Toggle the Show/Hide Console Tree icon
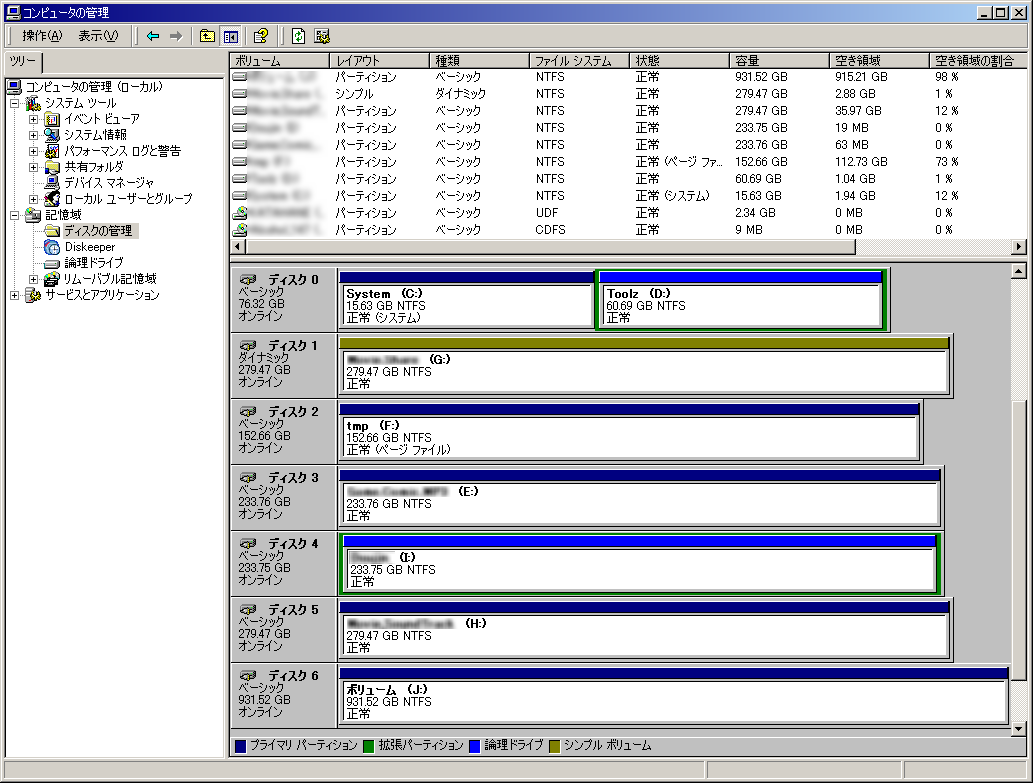The image size is (1033, 783). click(230, 36)
